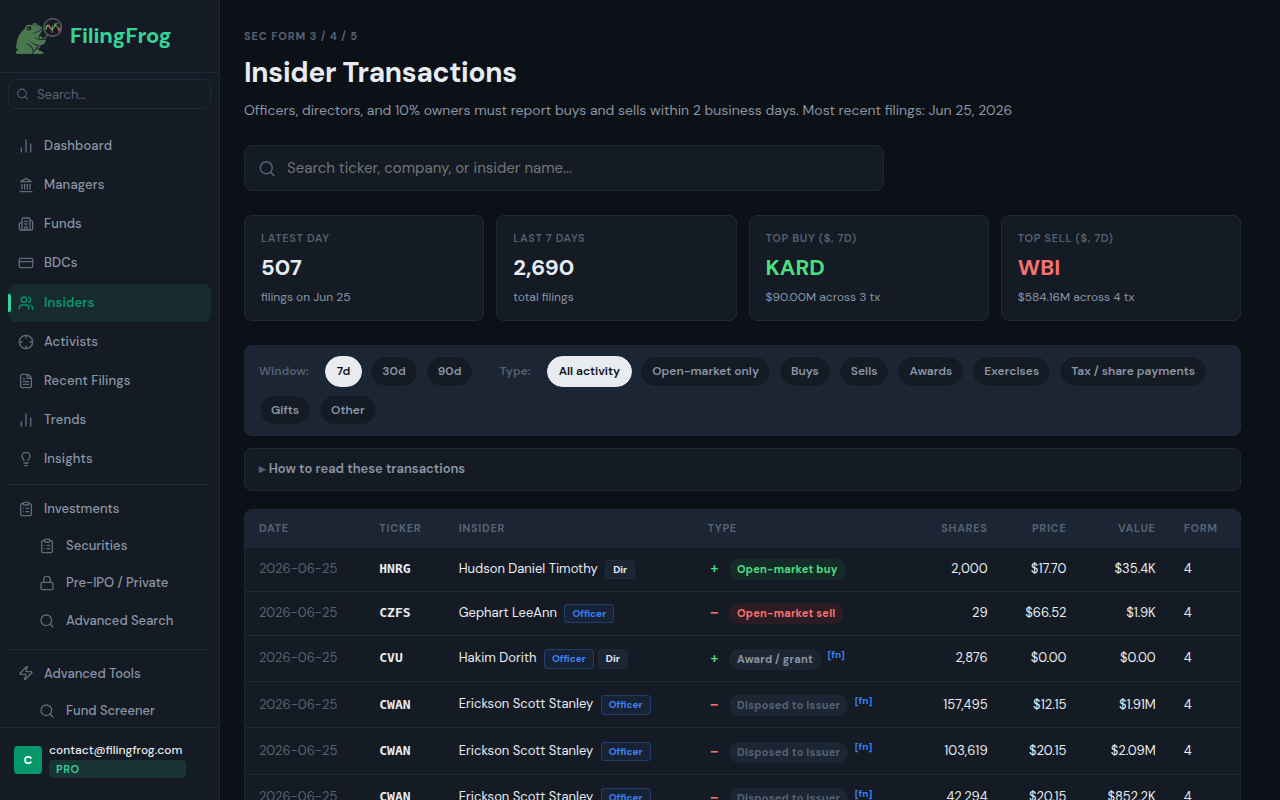Click the DATE column header
1280x800 pixels.
point(273,528)
